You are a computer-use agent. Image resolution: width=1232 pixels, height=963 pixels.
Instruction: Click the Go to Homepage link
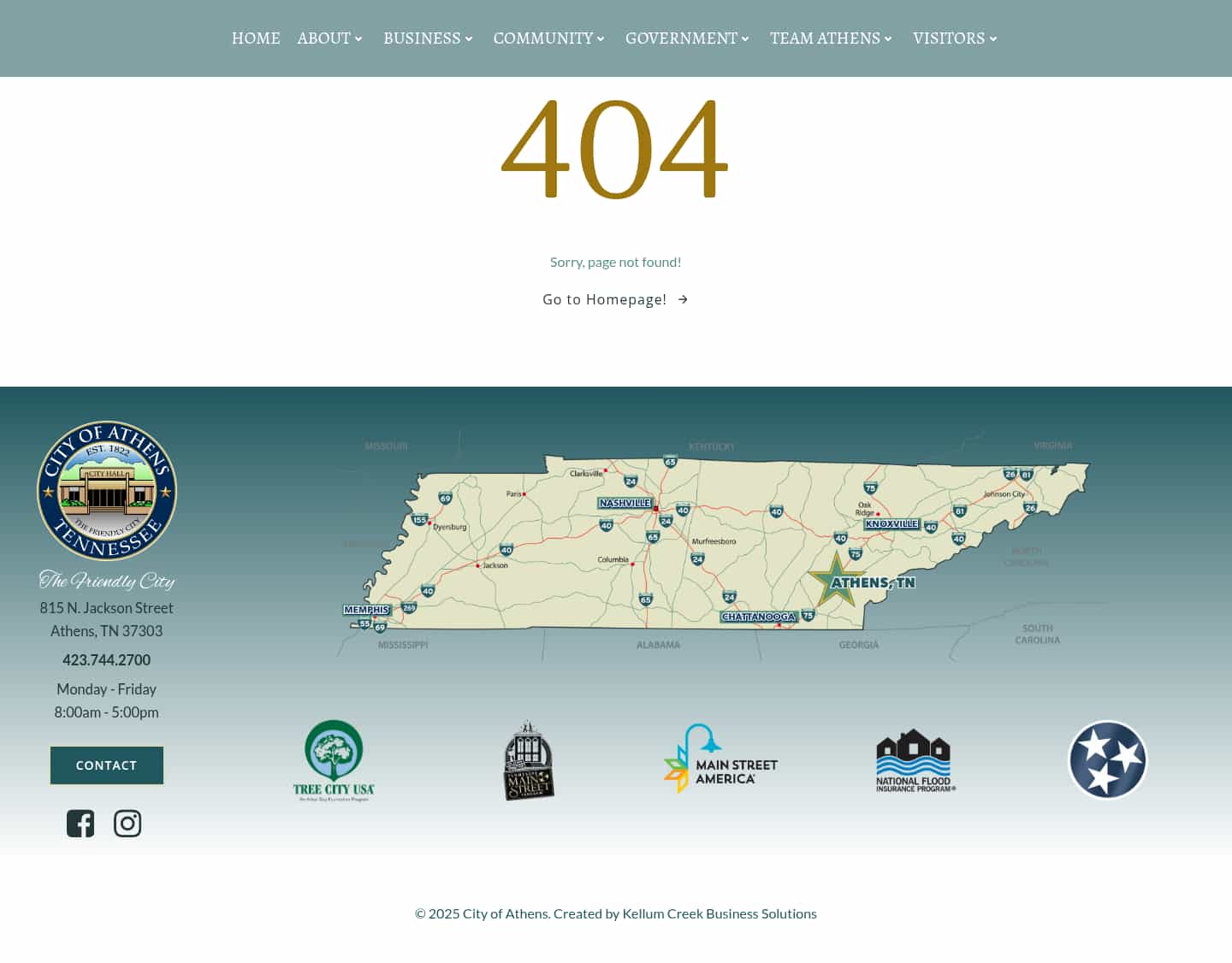[x=616, y=299]
